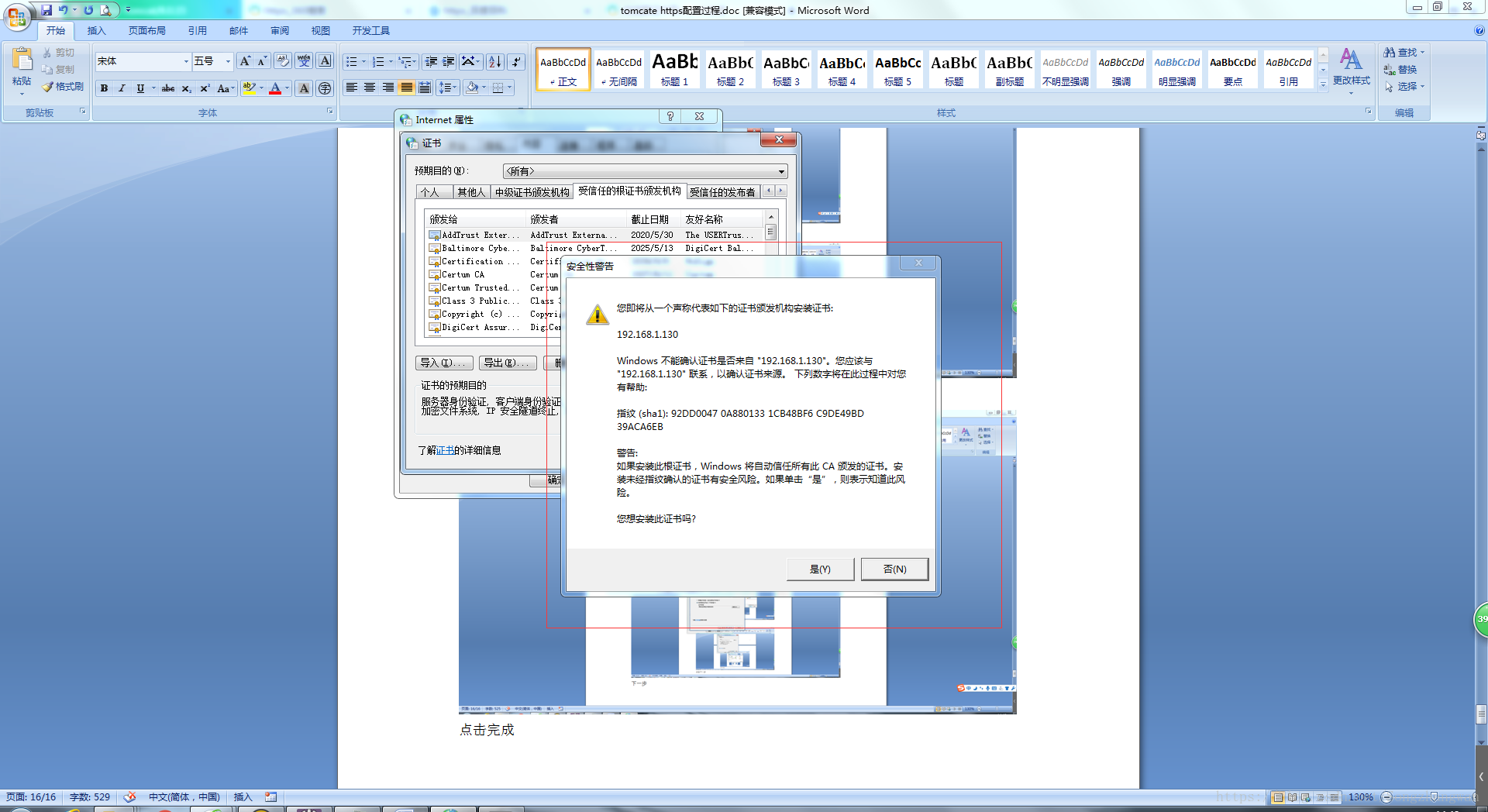Open the 引用 (References) tab

click(197, 31)
